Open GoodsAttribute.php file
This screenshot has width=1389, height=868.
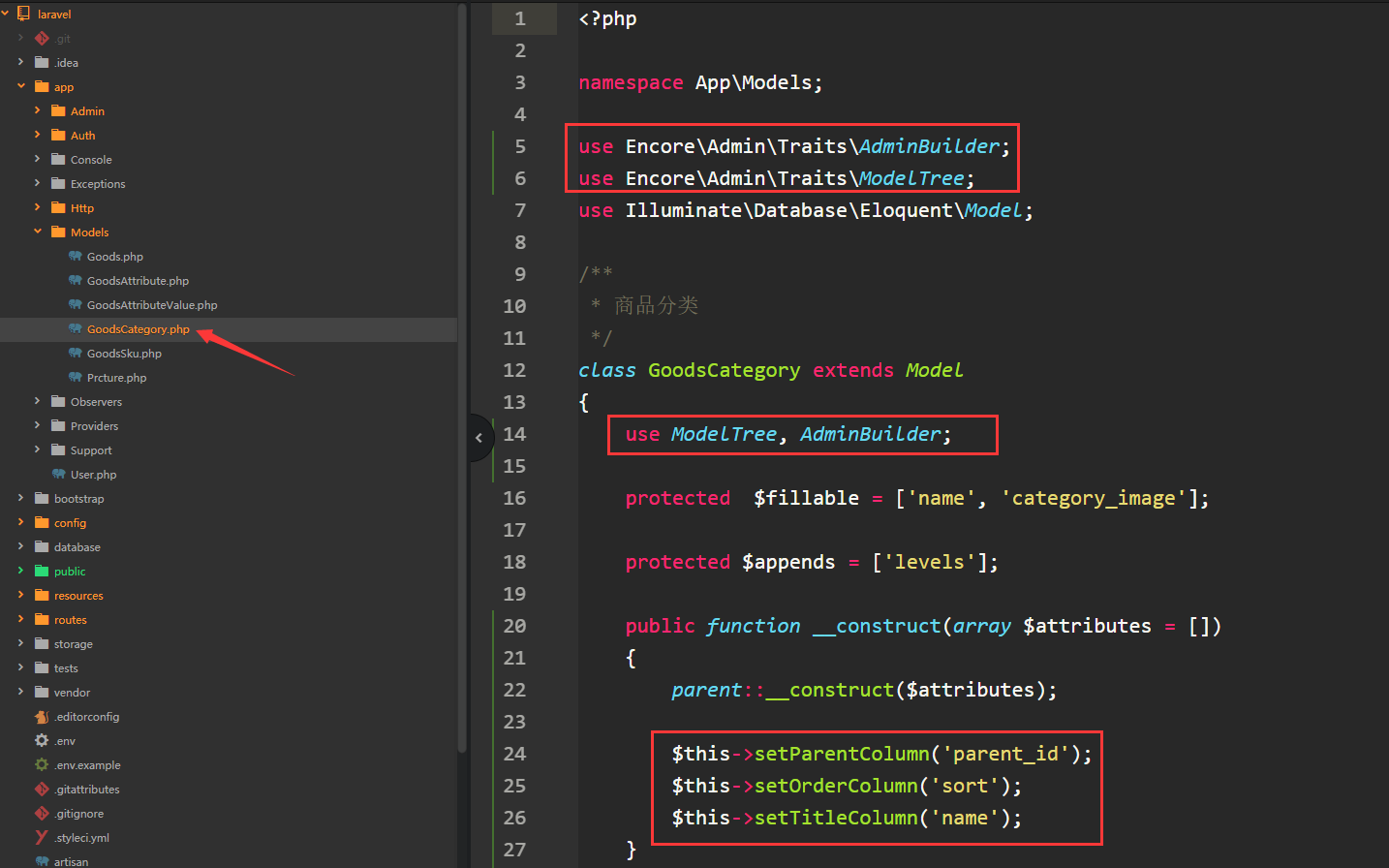click(138, 281)
